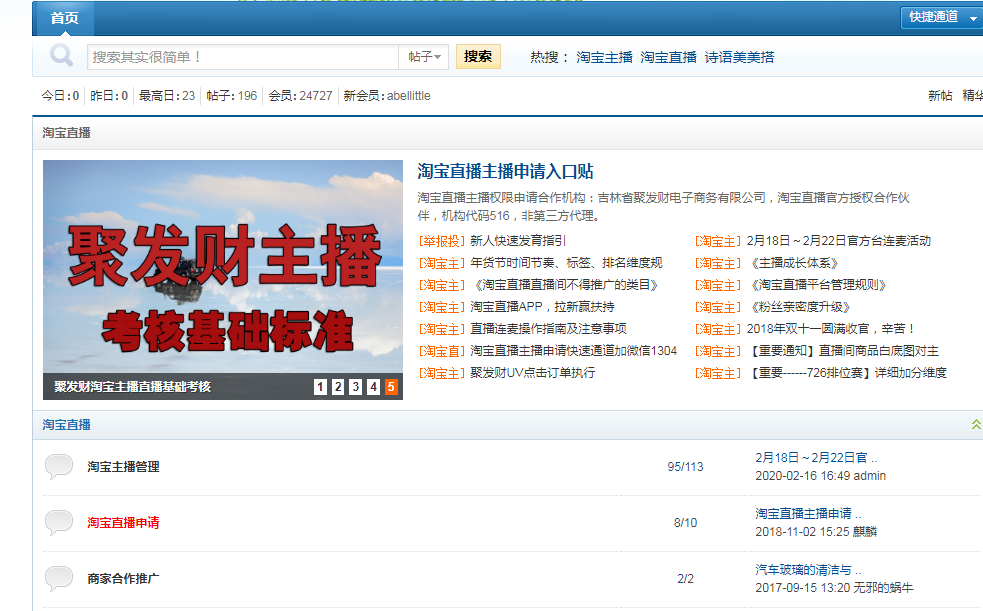Open 麒麟 user profile link
This screenshot has height=611, width=983.
pos(865,531)
